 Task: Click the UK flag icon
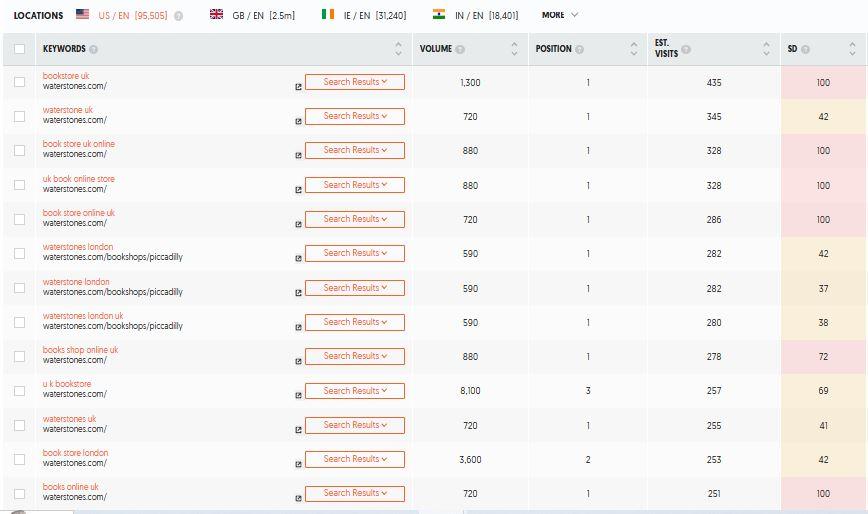[x=216, y=14]
